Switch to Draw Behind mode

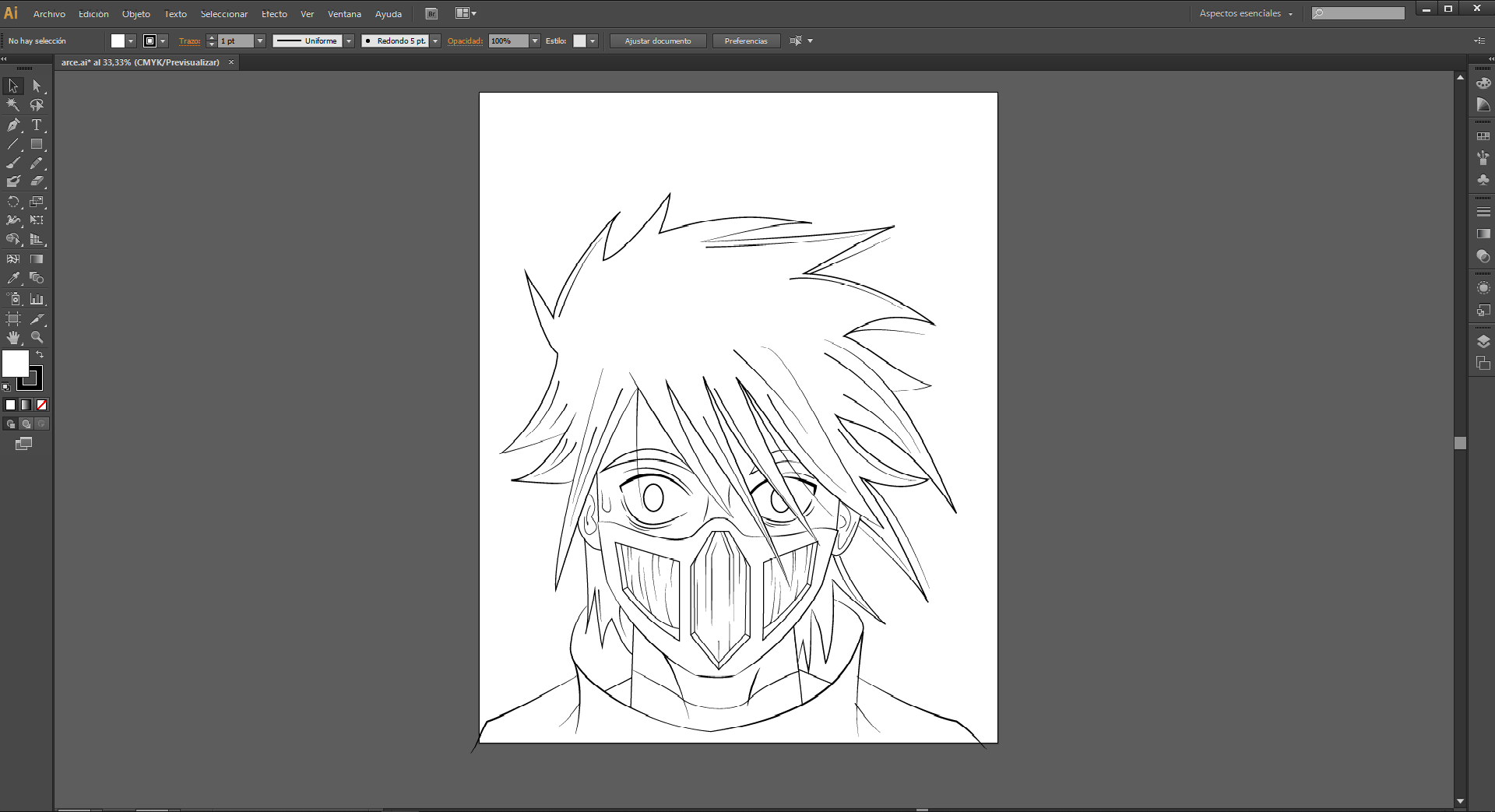tap(26, 424)
